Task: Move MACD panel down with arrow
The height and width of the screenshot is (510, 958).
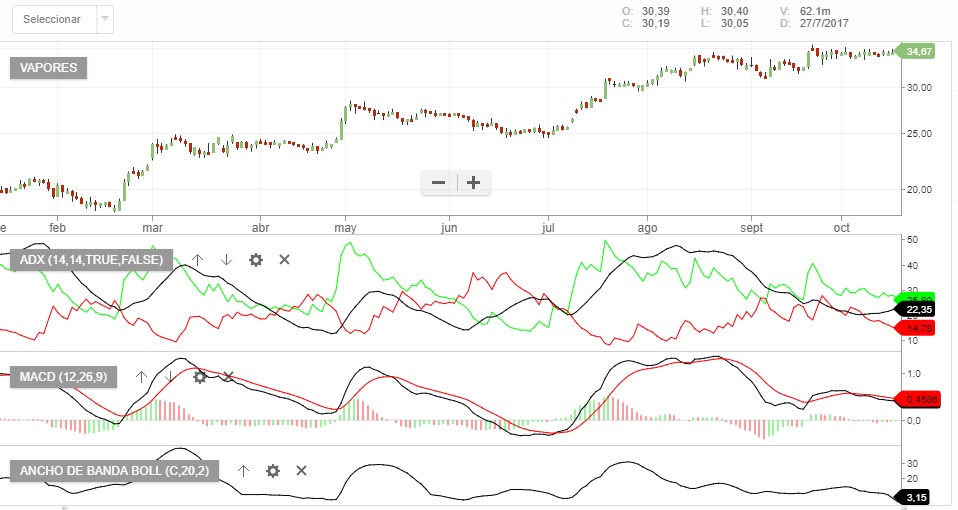Action: click(x=170, y=377)
